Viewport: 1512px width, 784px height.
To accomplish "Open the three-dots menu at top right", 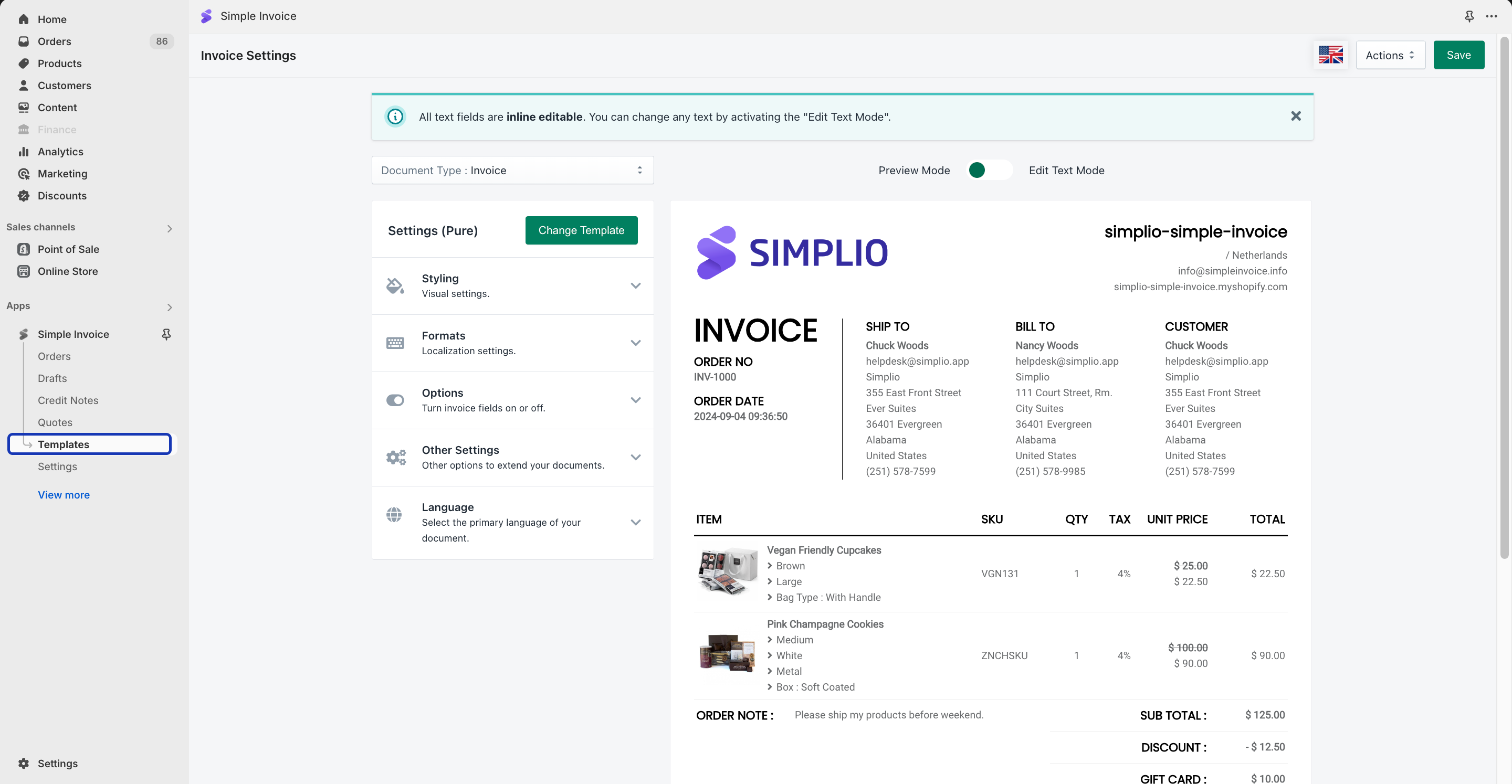I will 1492,16.
